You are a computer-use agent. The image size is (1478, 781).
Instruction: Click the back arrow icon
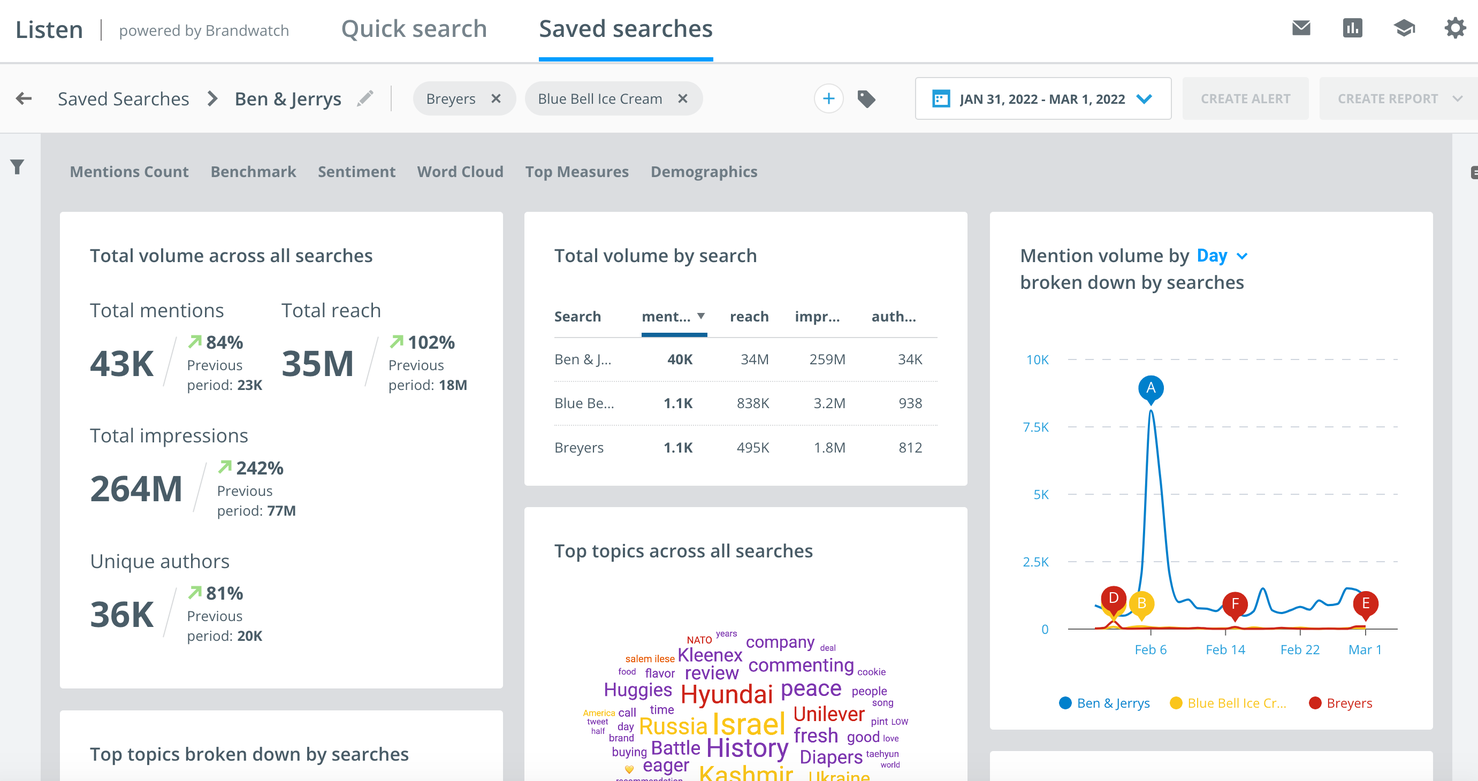24,98
